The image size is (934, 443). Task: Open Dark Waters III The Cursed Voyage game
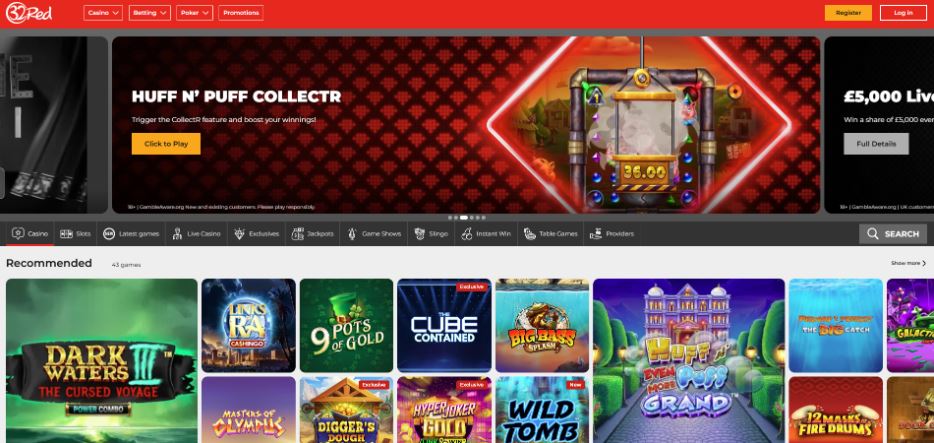tap(101, 361)
